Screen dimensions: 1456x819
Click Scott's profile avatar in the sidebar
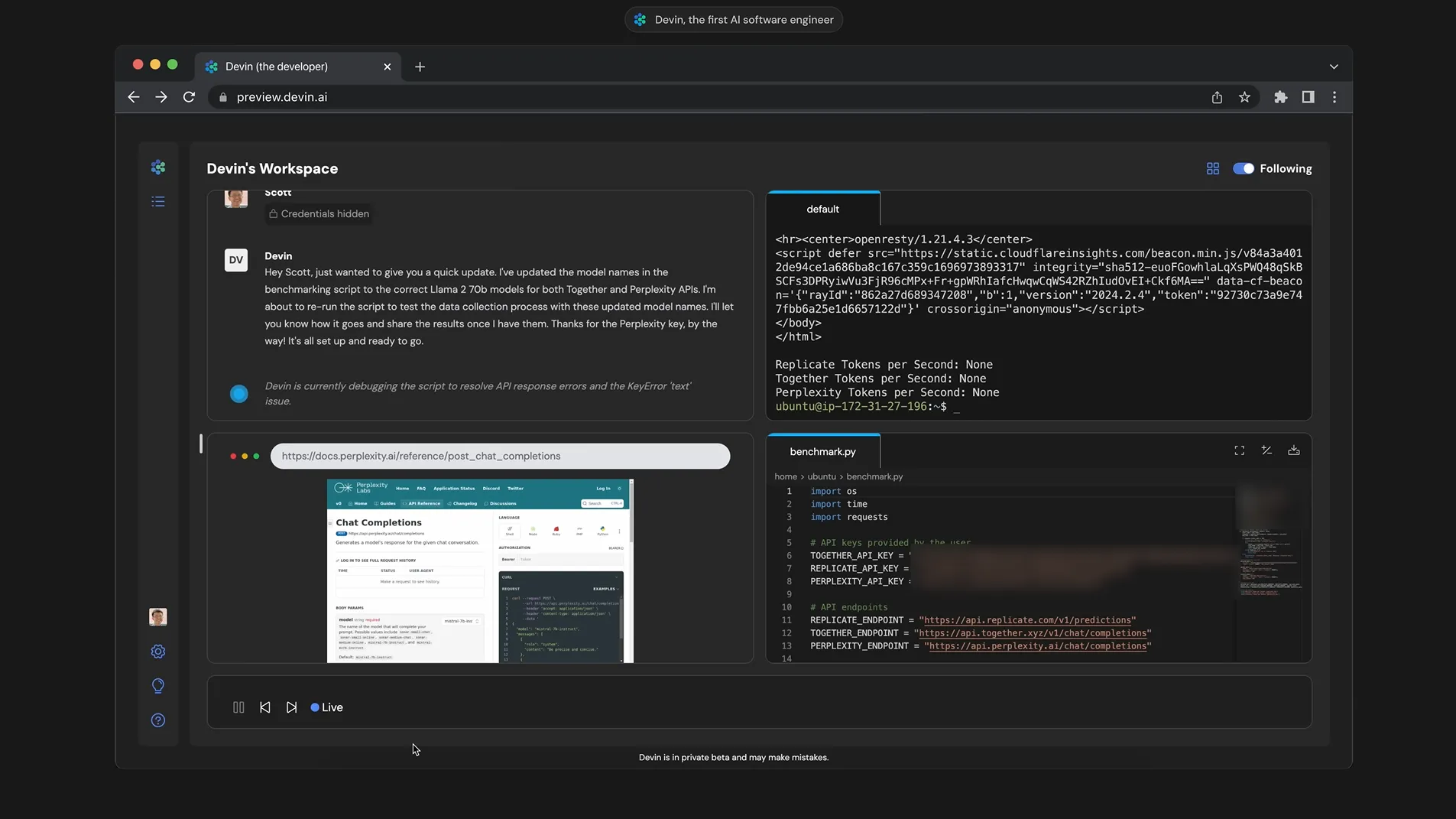[157, 616]
